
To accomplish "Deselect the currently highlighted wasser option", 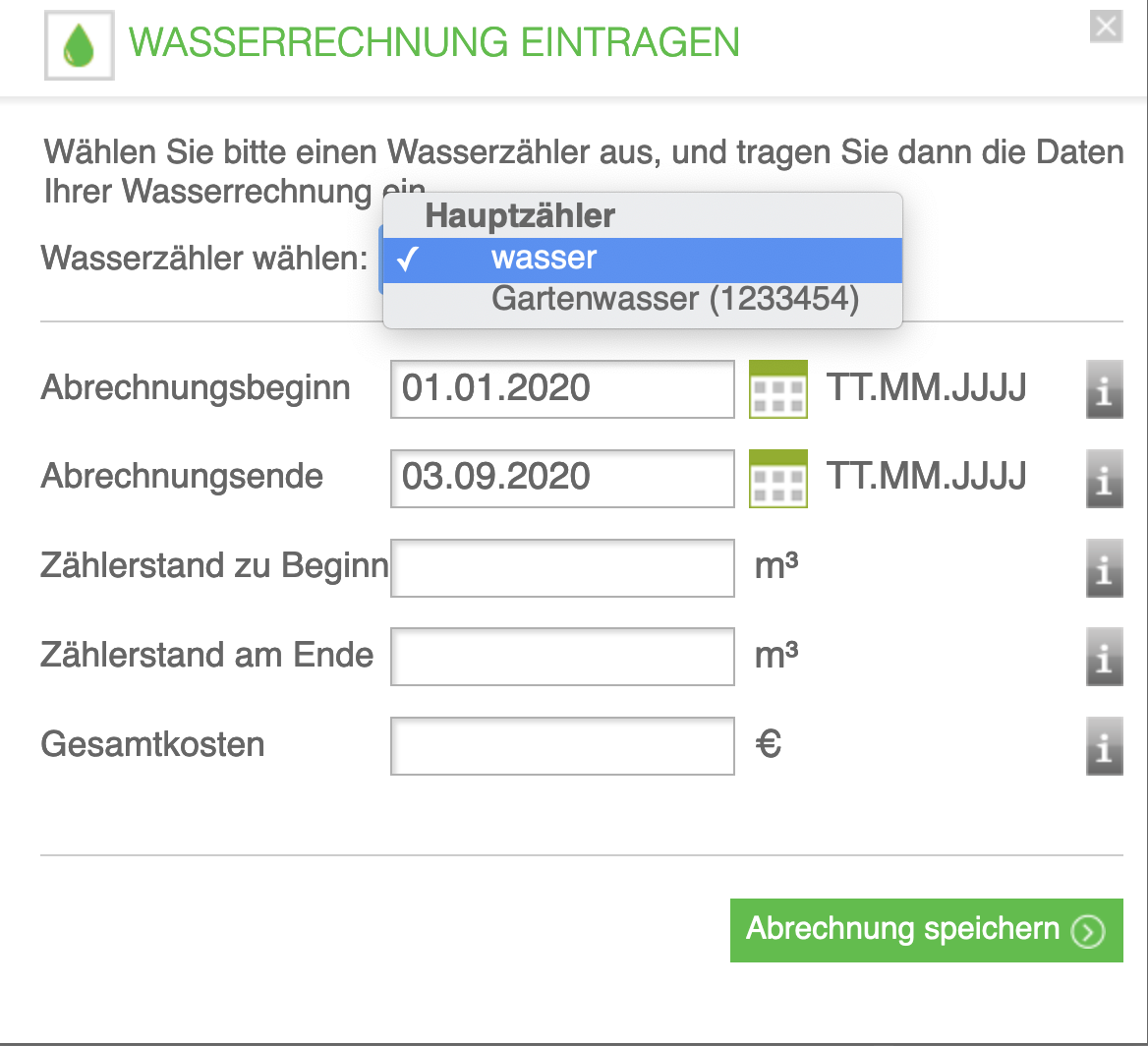I will [541, 258].
